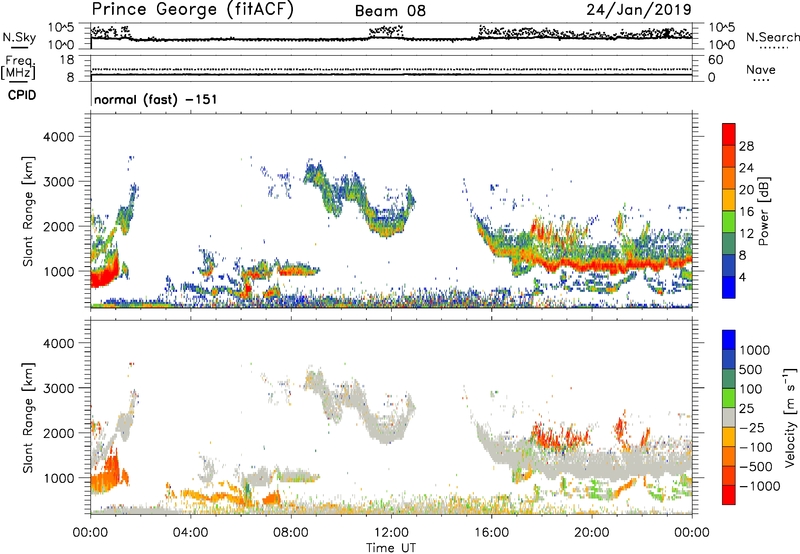Viewport: 800px width, 554px height.
Task: Click the '-1000' velocity colorbar value
Action: (759, 486)
